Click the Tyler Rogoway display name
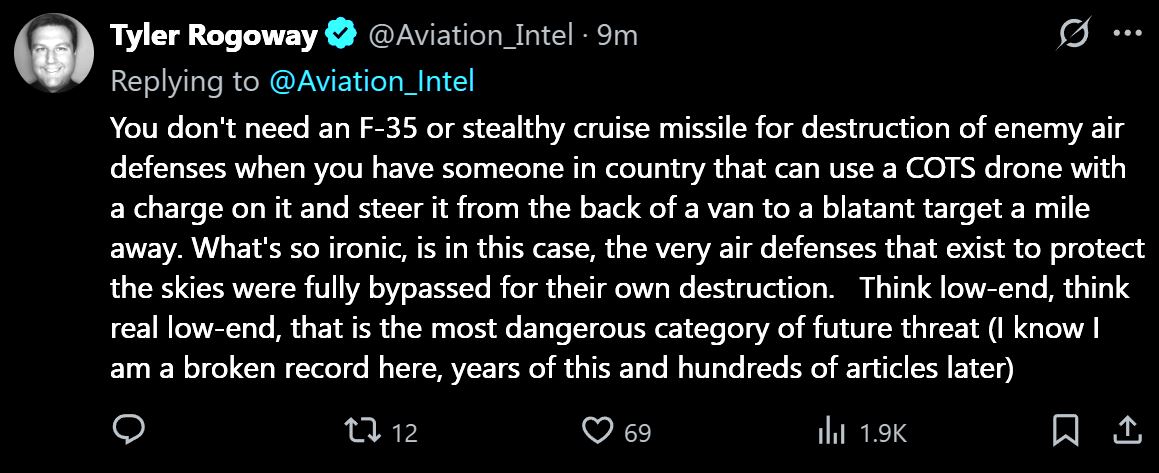Viewport: 1159px width, 473px height. tap(214, 35)
